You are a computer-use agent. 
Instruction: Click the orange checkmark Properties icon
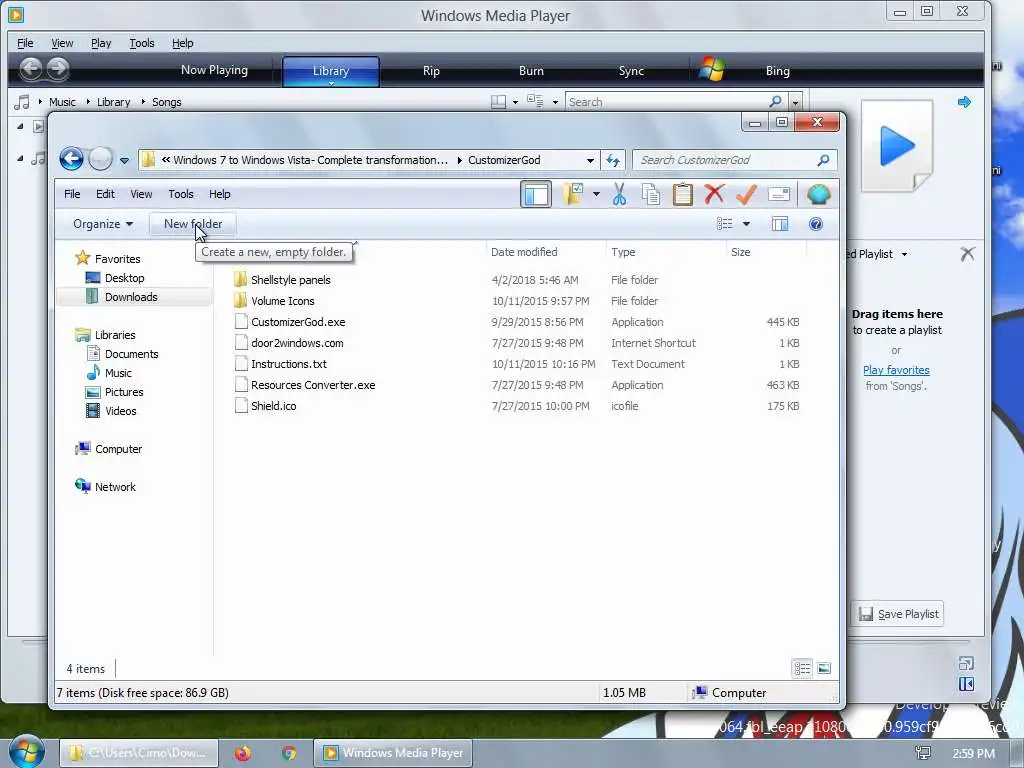[x=746, y=194]
